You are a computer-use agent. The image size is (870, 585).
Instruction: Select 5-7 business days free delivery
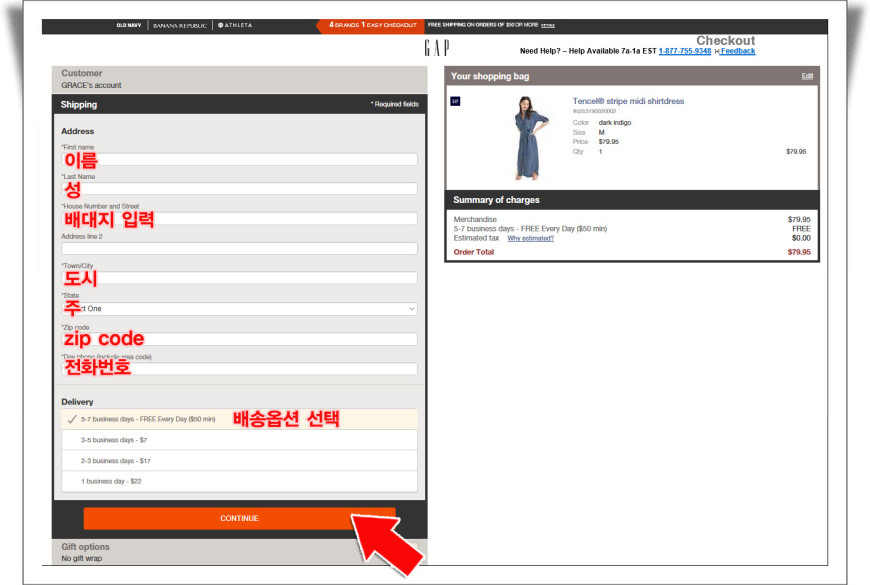pyautogui.click(x=239, y=419)
